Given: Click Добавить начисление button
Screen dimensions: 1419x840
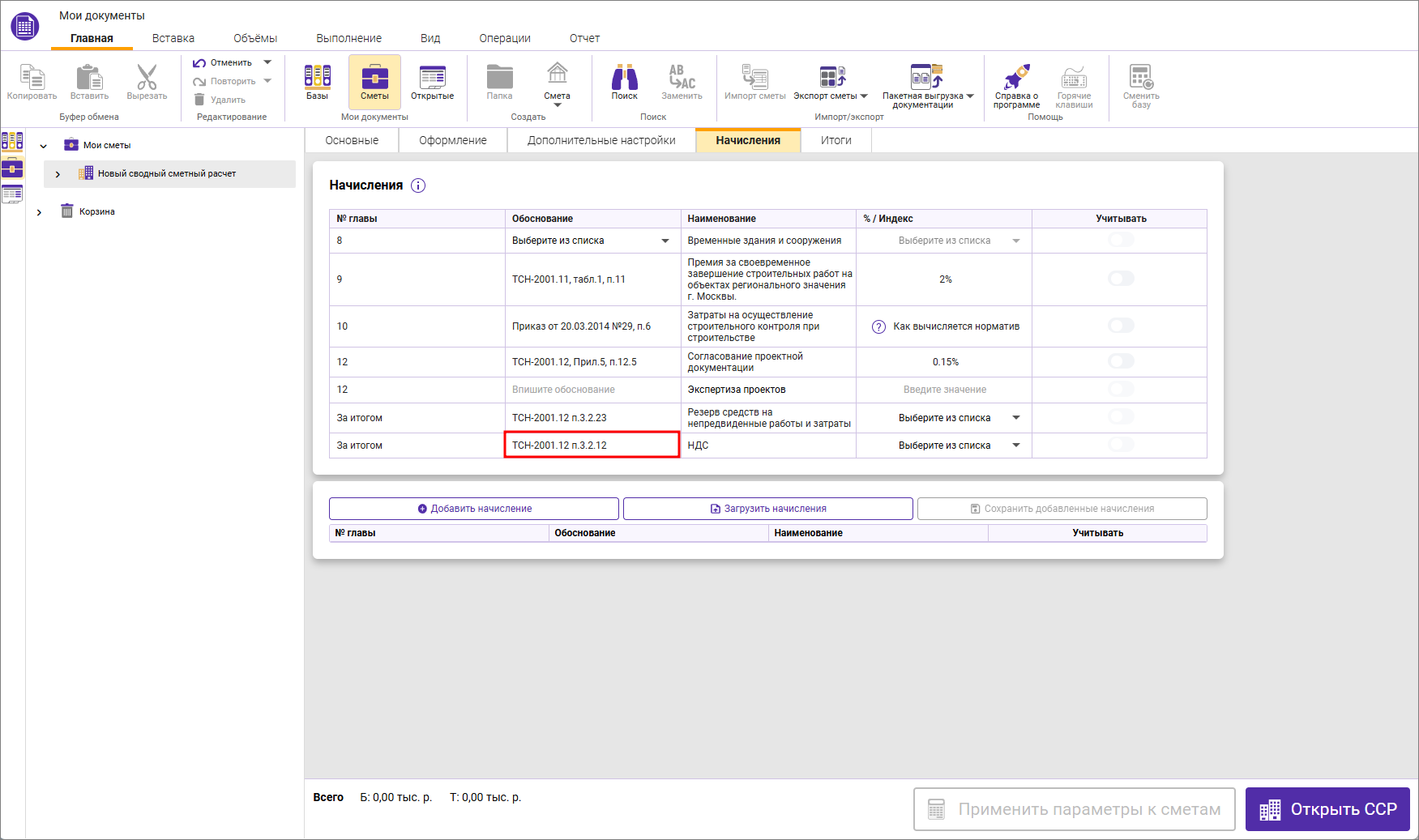Looking at the screenshot, I should pos(474,509).
